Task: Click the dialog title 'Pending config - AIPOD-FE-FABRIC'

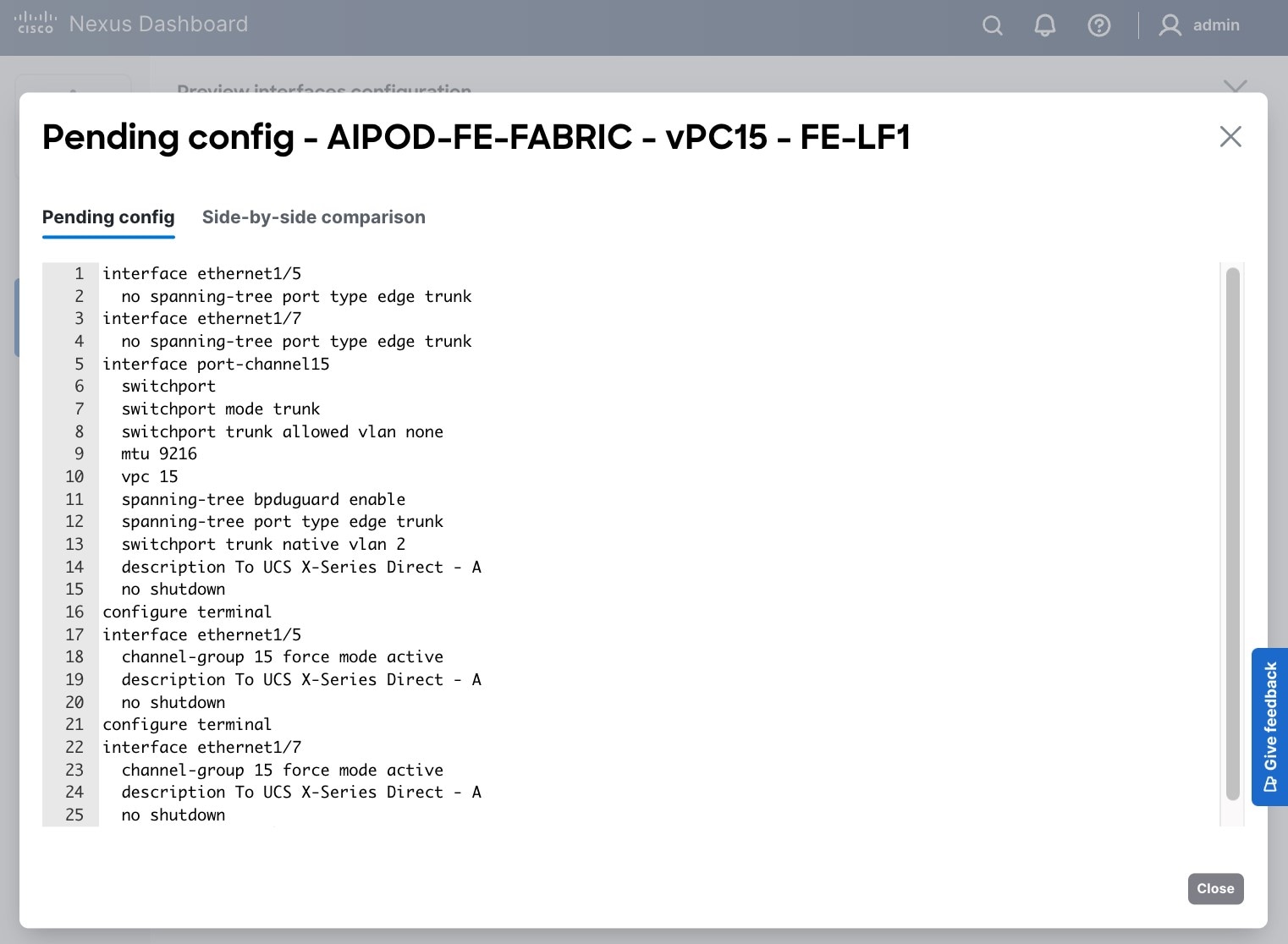Action: 476,137
